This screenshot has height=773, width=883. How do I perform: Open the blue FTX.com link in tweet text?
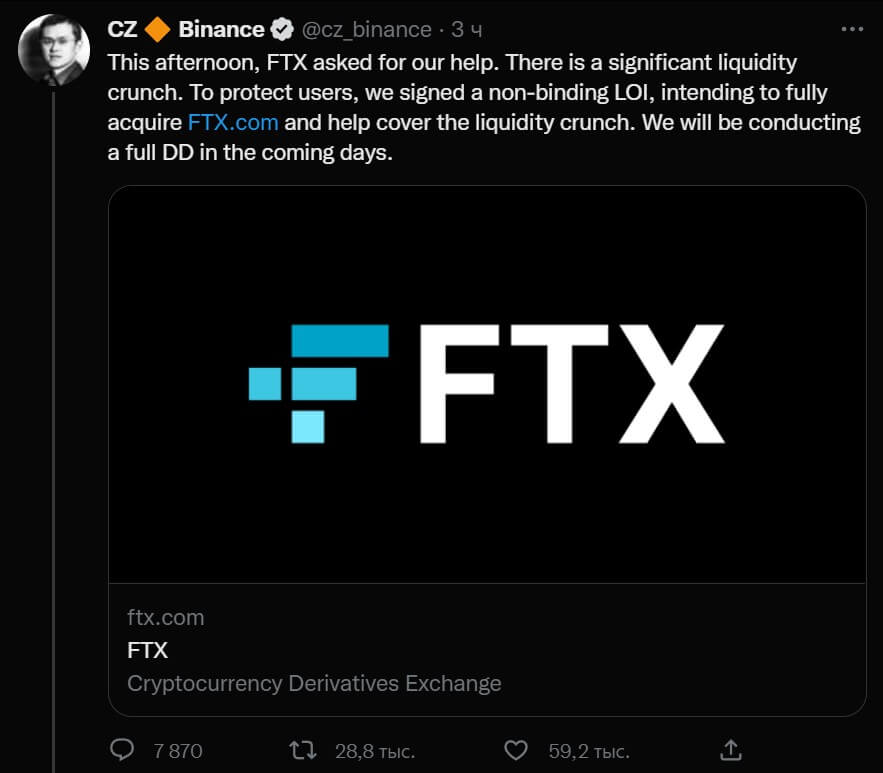click(x=233, y=123)
